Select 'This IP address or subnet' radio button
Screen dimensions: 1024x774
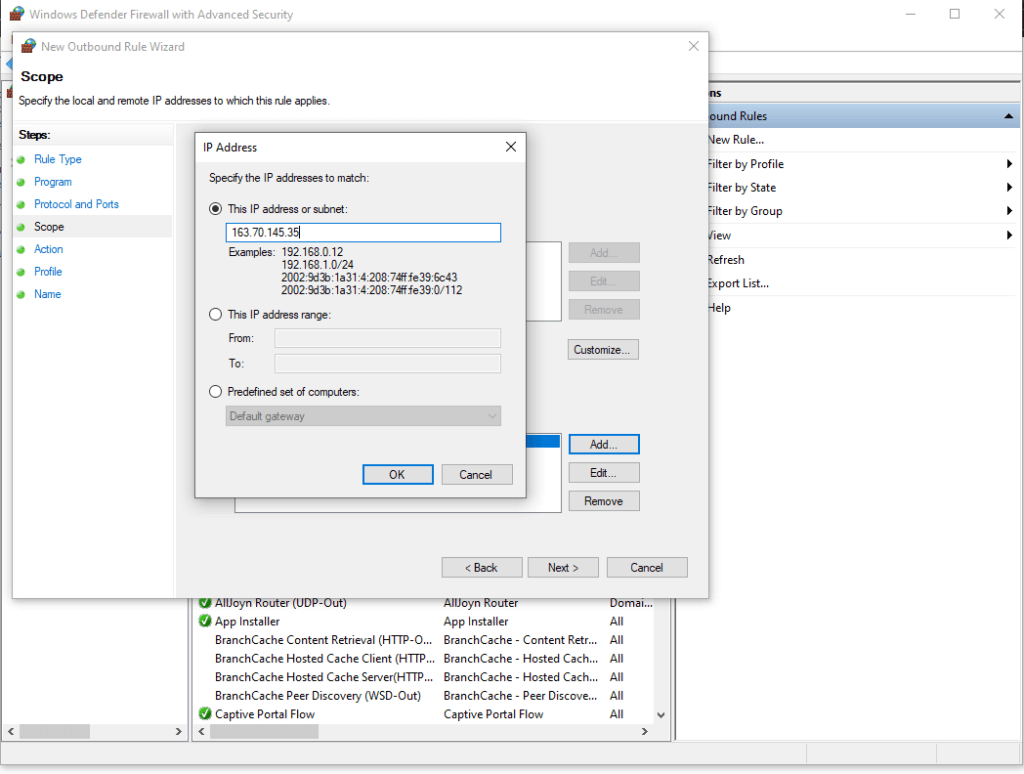[216, 209]
